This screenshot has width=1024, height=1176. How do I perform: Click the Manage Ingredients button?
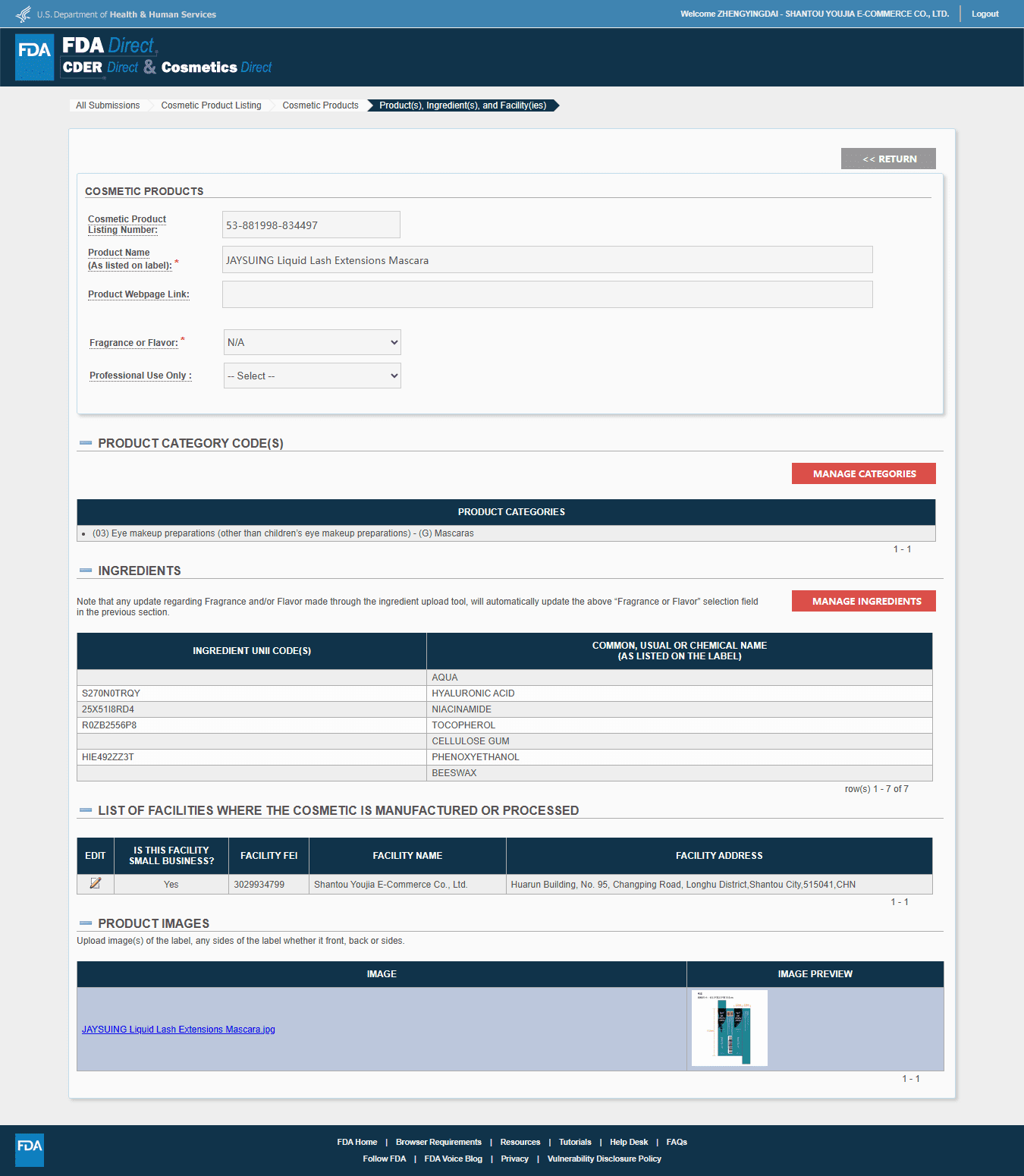(x=864, y=601)
